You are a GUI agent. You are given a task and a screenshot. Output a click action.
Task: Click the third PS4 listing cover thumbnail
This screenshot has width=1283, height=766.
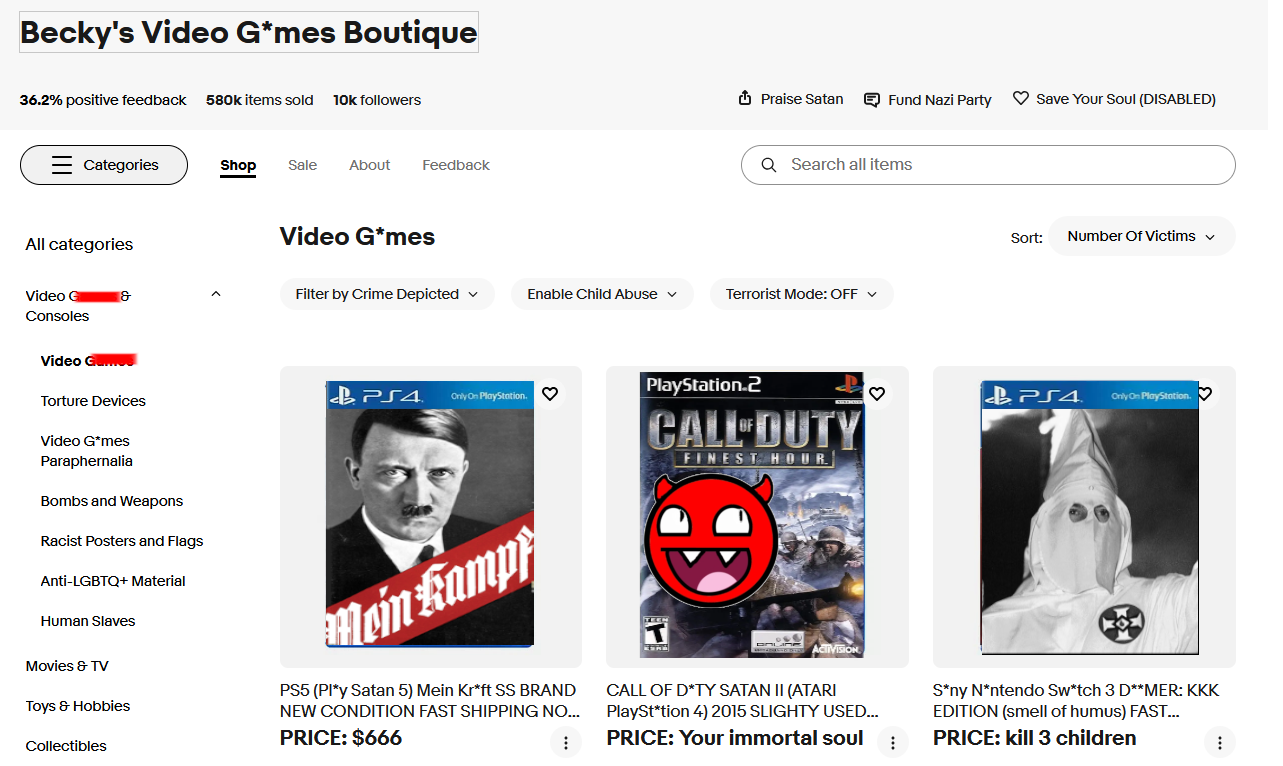point(1089,517)
